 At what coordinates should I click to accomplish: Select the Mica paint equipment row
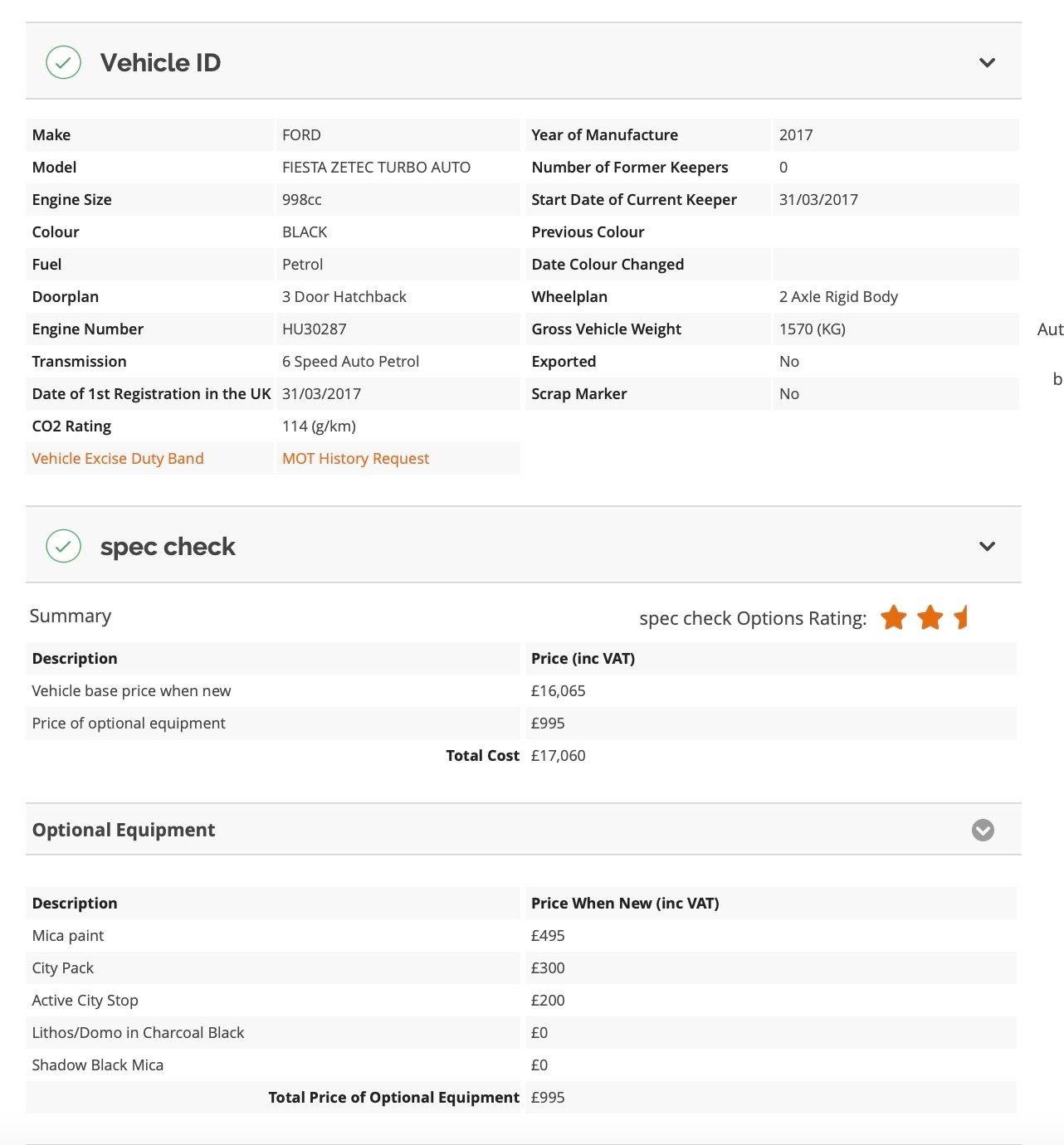point(521,935)
